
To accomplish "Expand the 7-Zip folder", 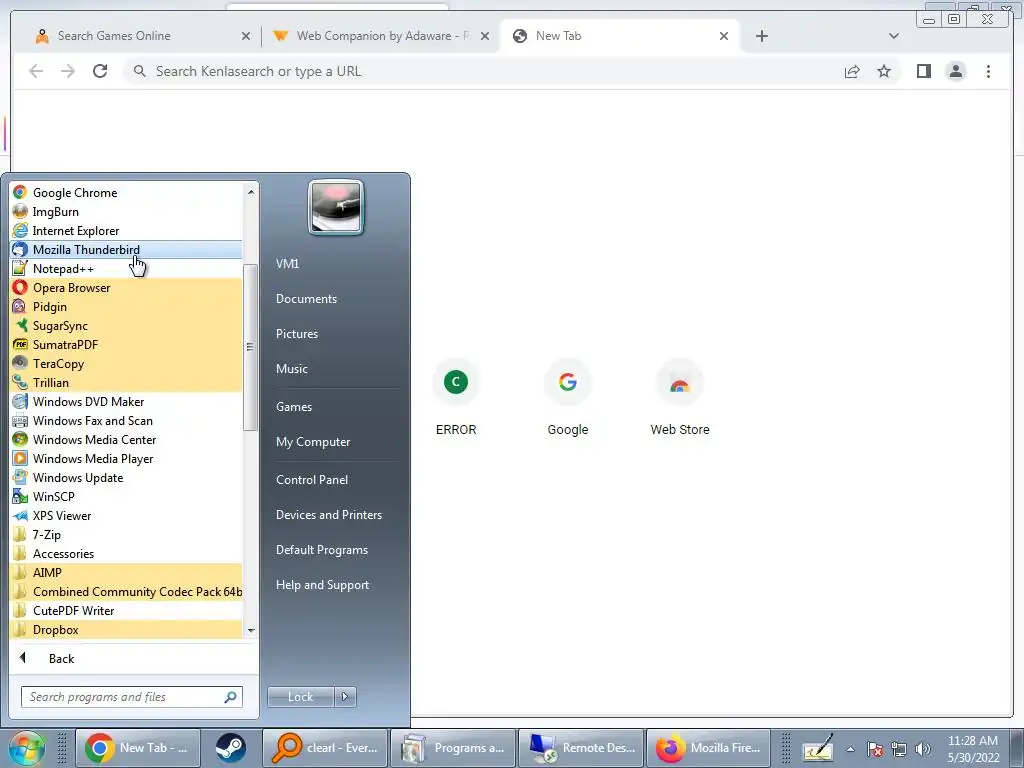I will click(127, 534).
